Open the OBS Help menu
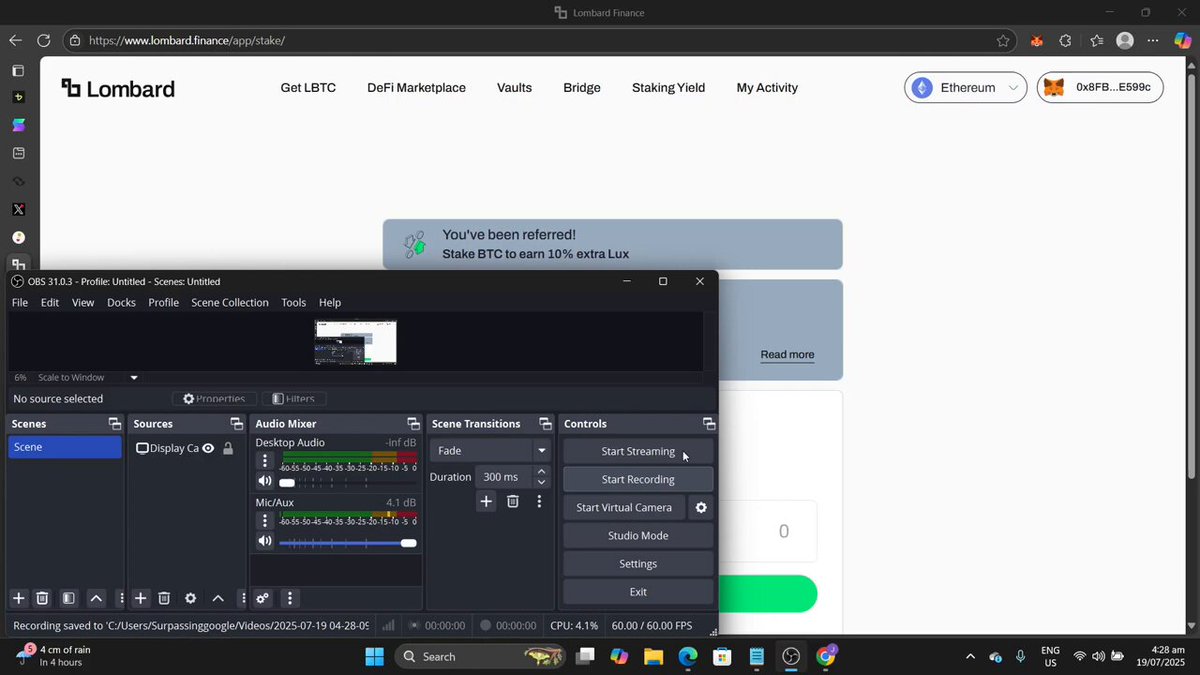Screen dimensions: 1200x675 pos(330,302)
